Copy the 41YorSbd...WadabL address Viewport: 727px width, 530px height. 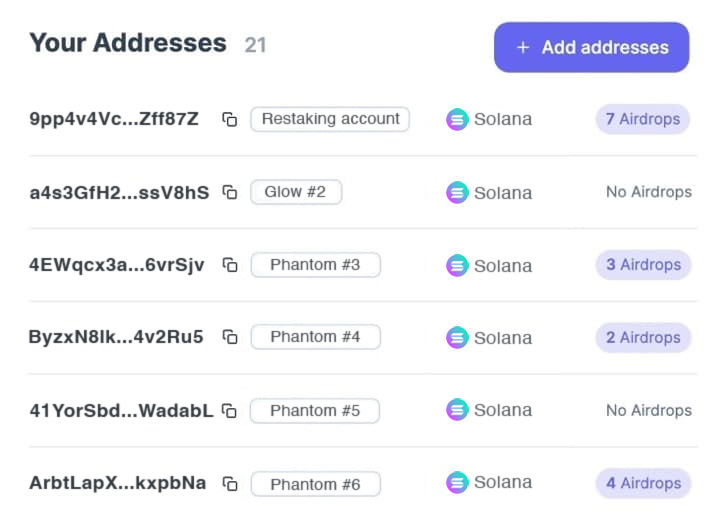point(230,411)
